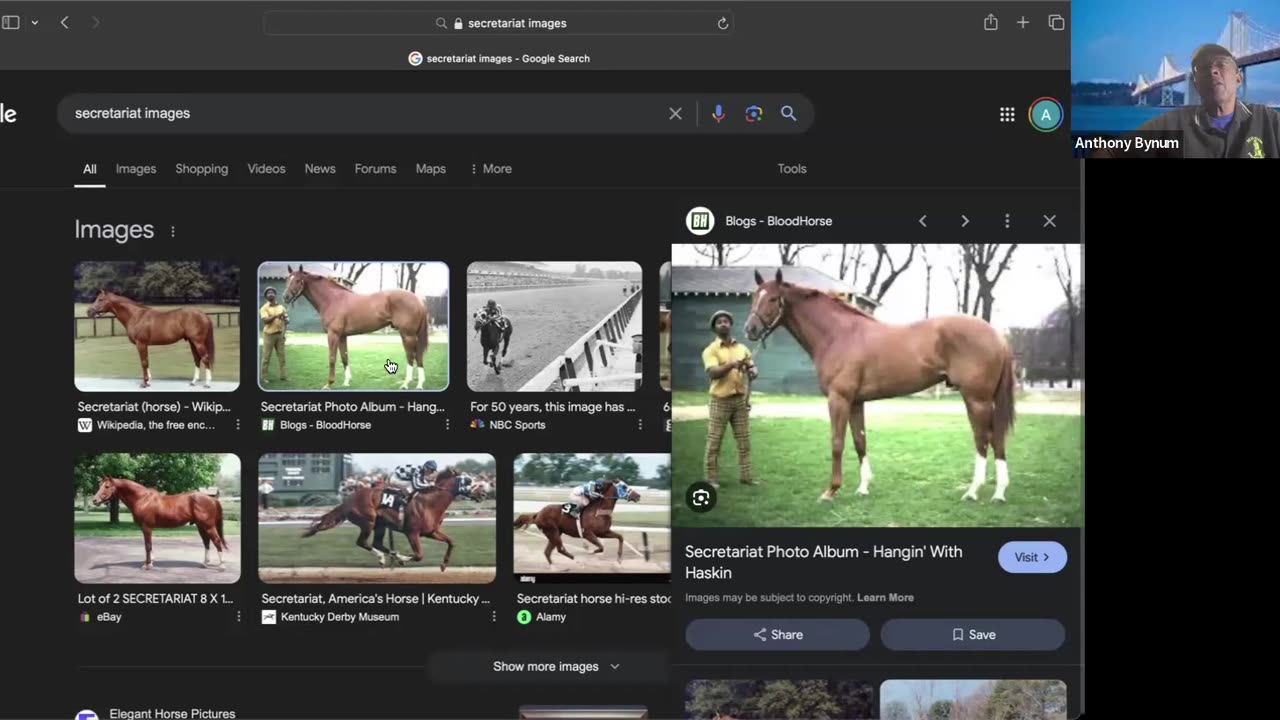Click the voice search microphone icon

(718, 114)
